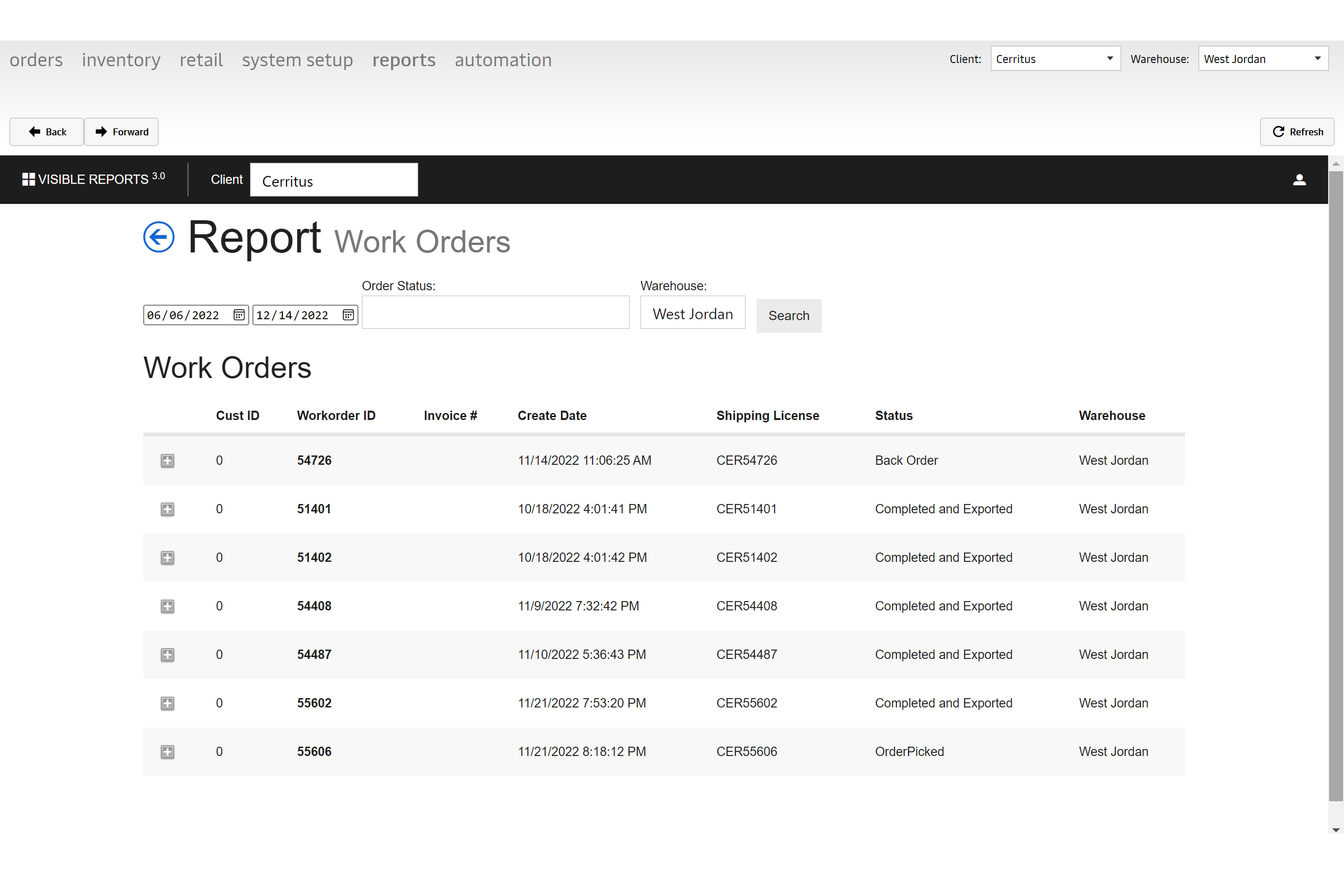The image size is (1344, 896).
Task: Open calendar picker for start date 06/06/2022
Action: (x=239, y=315)
